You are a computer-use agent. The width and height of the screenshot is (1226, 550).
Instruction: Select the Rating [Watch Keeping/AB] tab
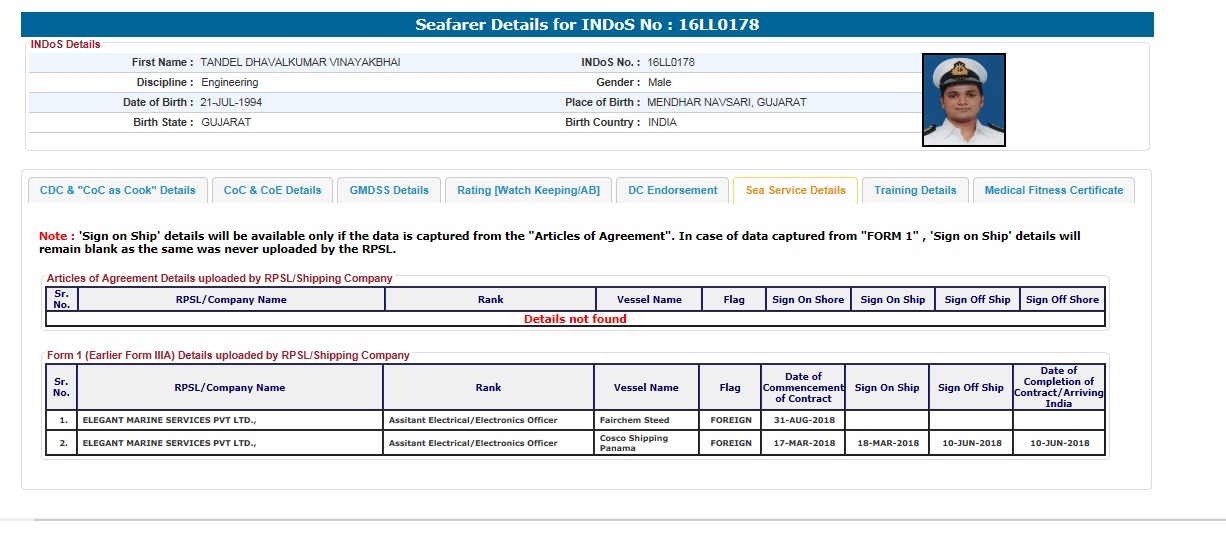528,190
